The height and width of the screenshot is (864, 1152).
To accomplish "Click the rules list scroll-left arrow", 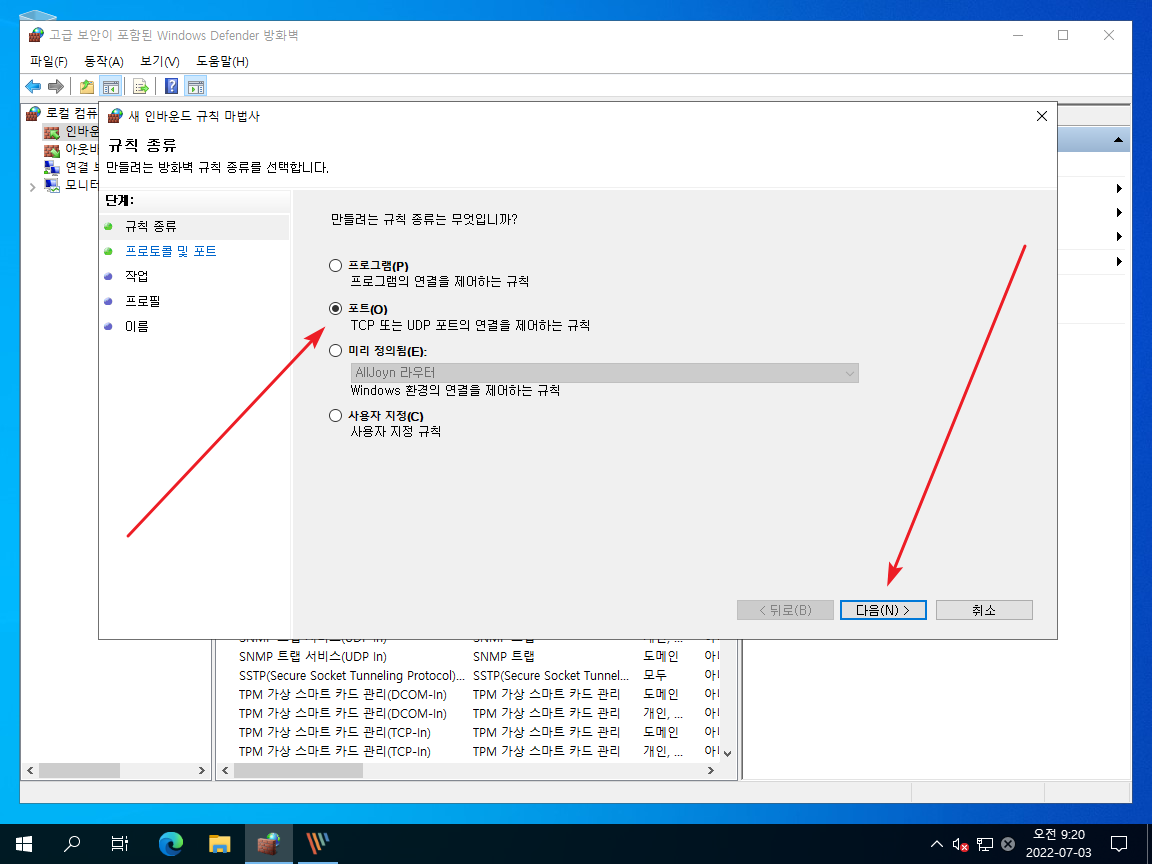I will 226,771.
